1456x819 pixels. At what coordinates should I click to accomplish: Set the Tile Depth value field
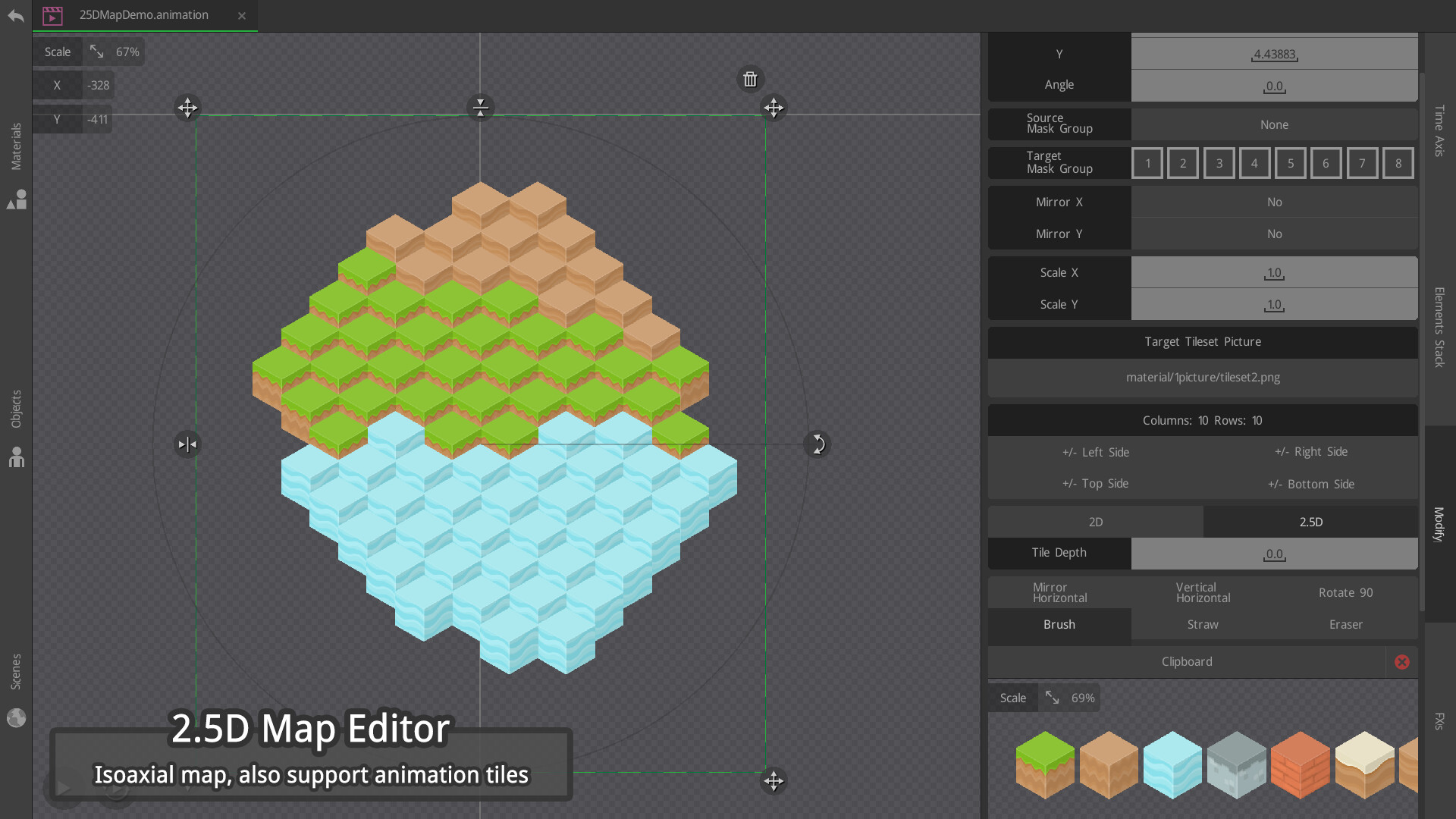coord(1274,553)
